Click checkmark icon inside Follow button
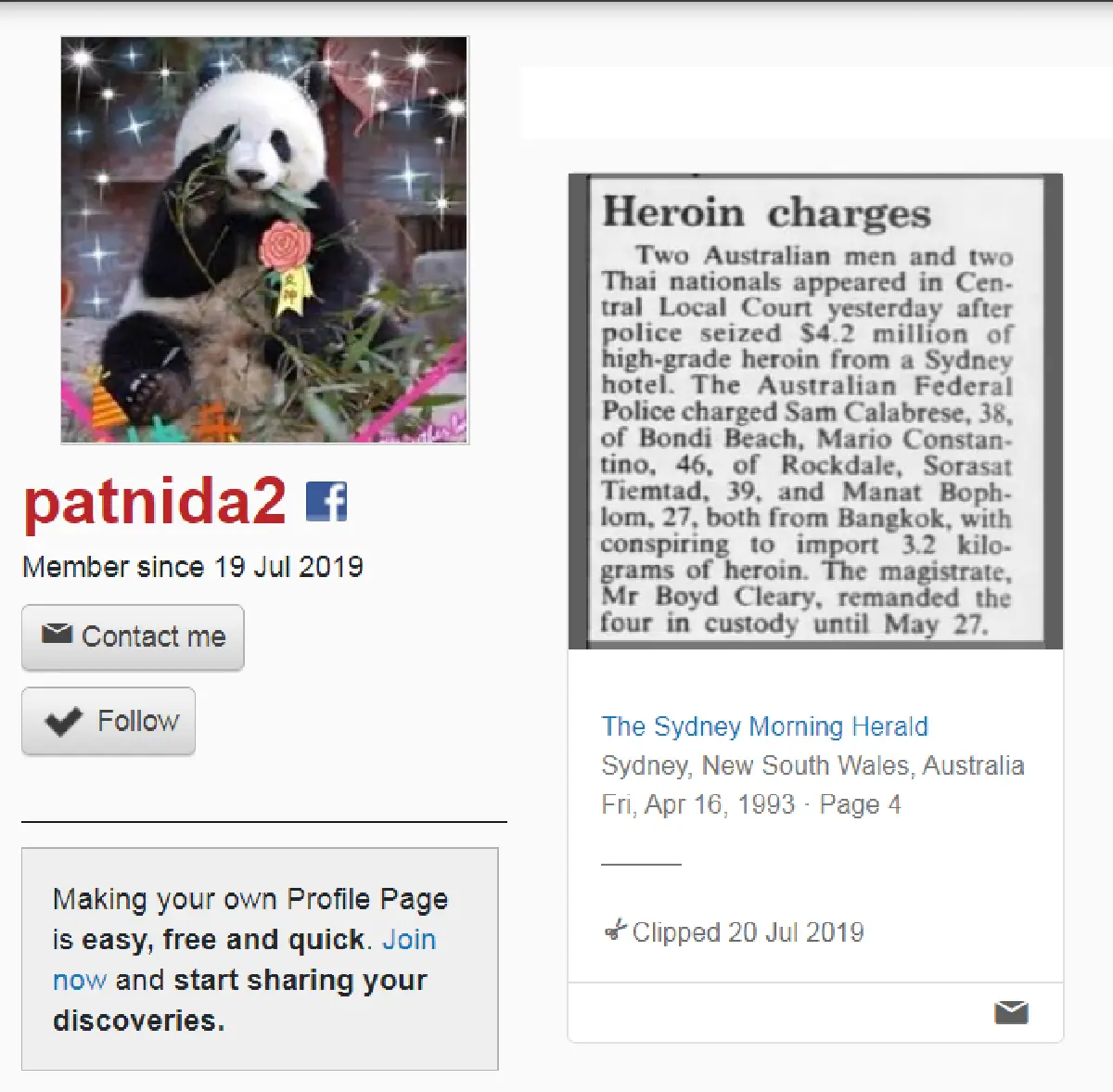1113x1092 pixels. (63, 722)
